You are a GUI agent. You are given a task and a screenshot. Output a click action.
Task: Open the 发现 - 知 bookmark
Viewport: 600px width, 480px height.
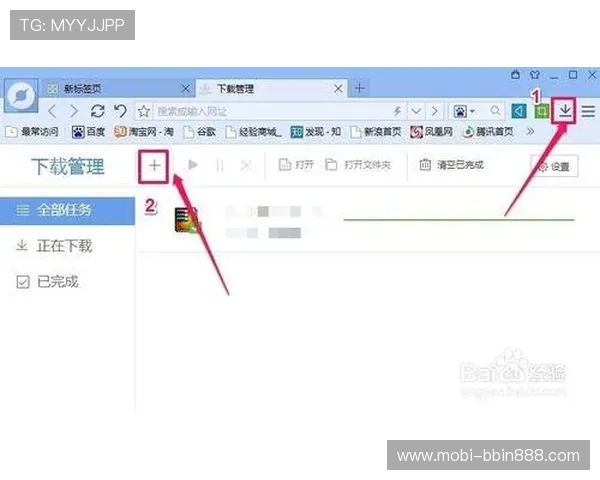[316, 132]
